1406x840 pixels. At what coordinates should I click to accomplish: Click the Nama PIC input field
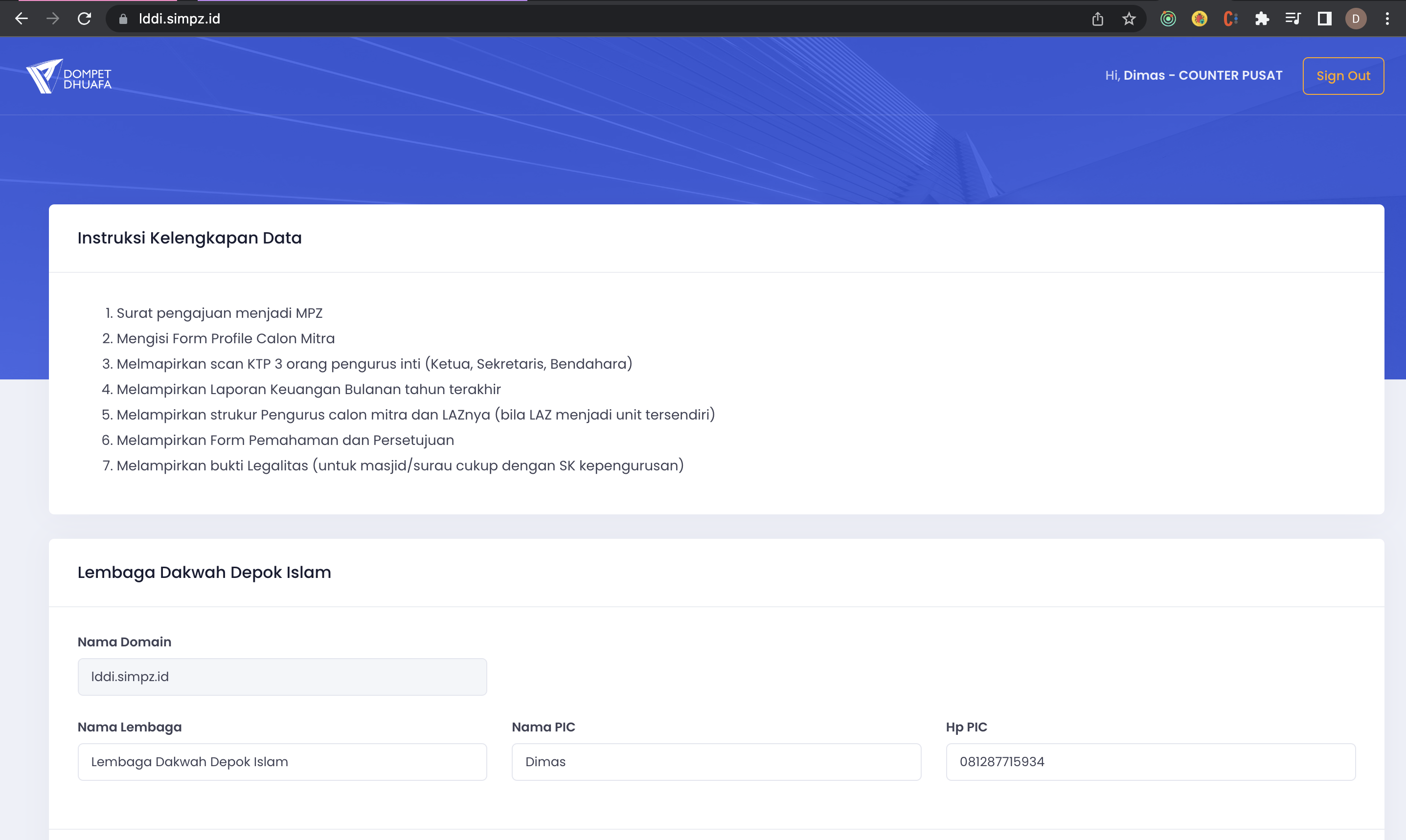coord(716,762)
